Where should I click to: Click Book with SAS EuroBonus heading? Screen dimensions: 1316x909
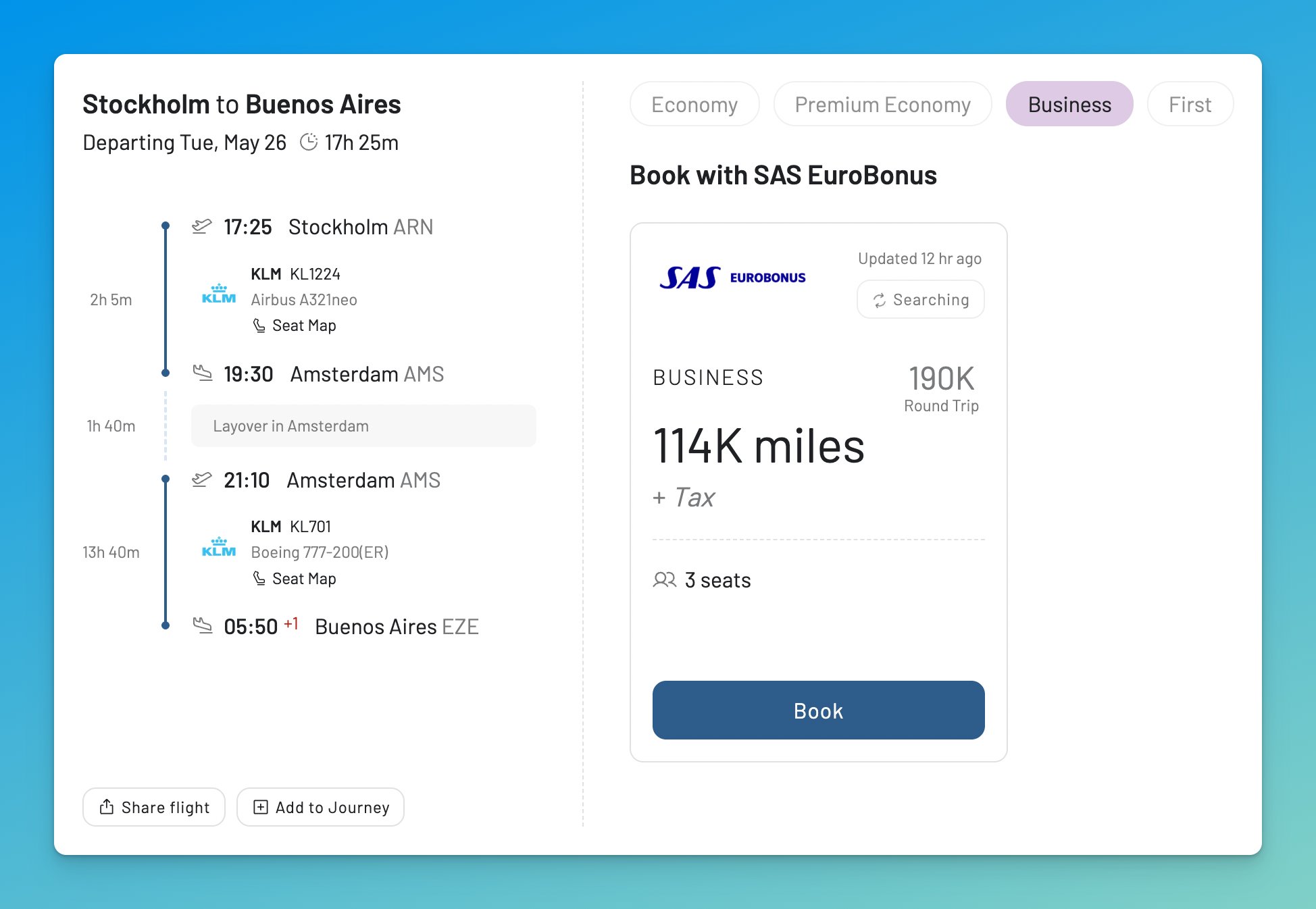783,175
